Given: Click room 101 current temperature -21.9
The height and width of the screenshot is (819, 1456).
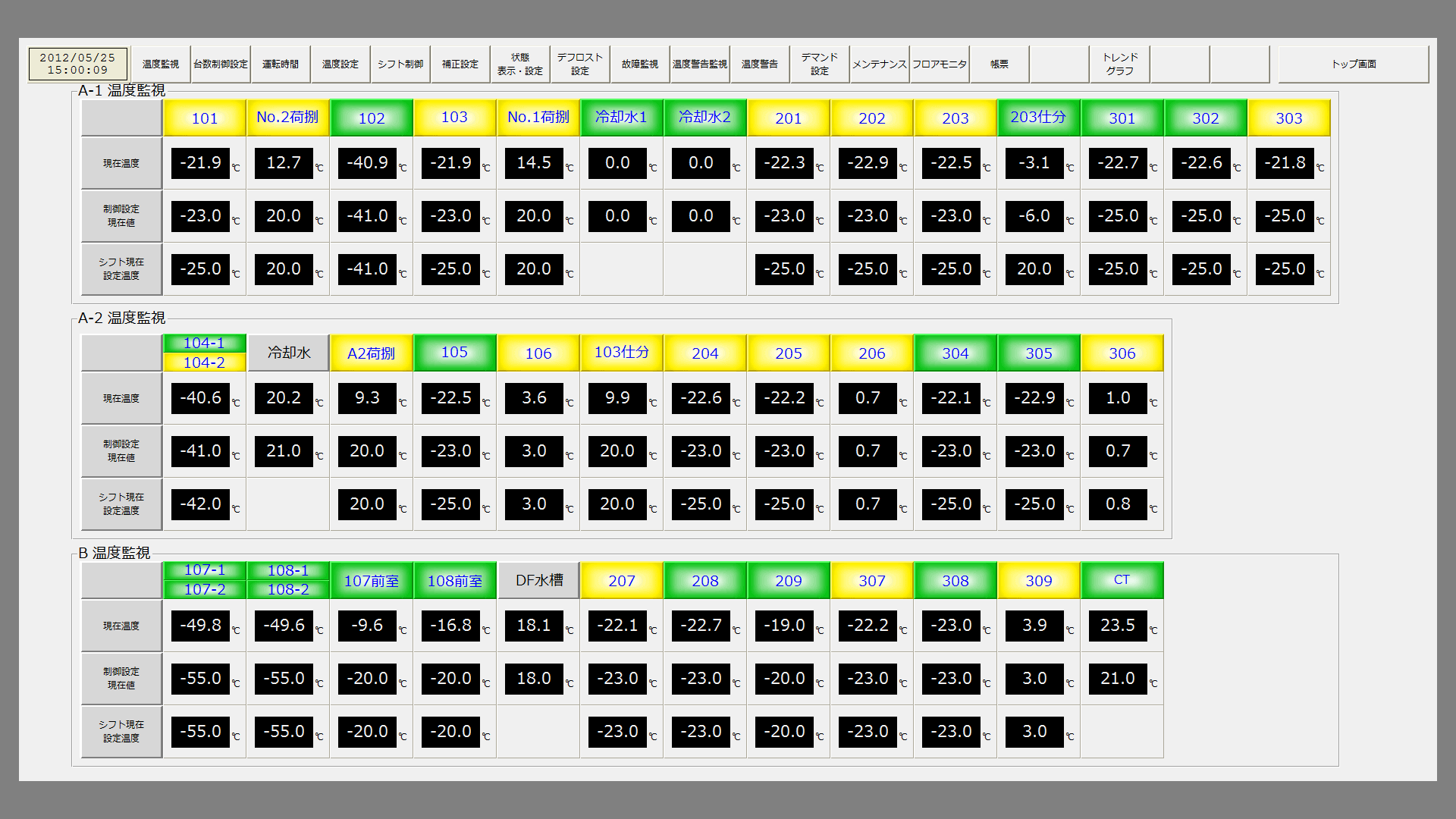Looking at the screenshot, I should pos(200,163).
